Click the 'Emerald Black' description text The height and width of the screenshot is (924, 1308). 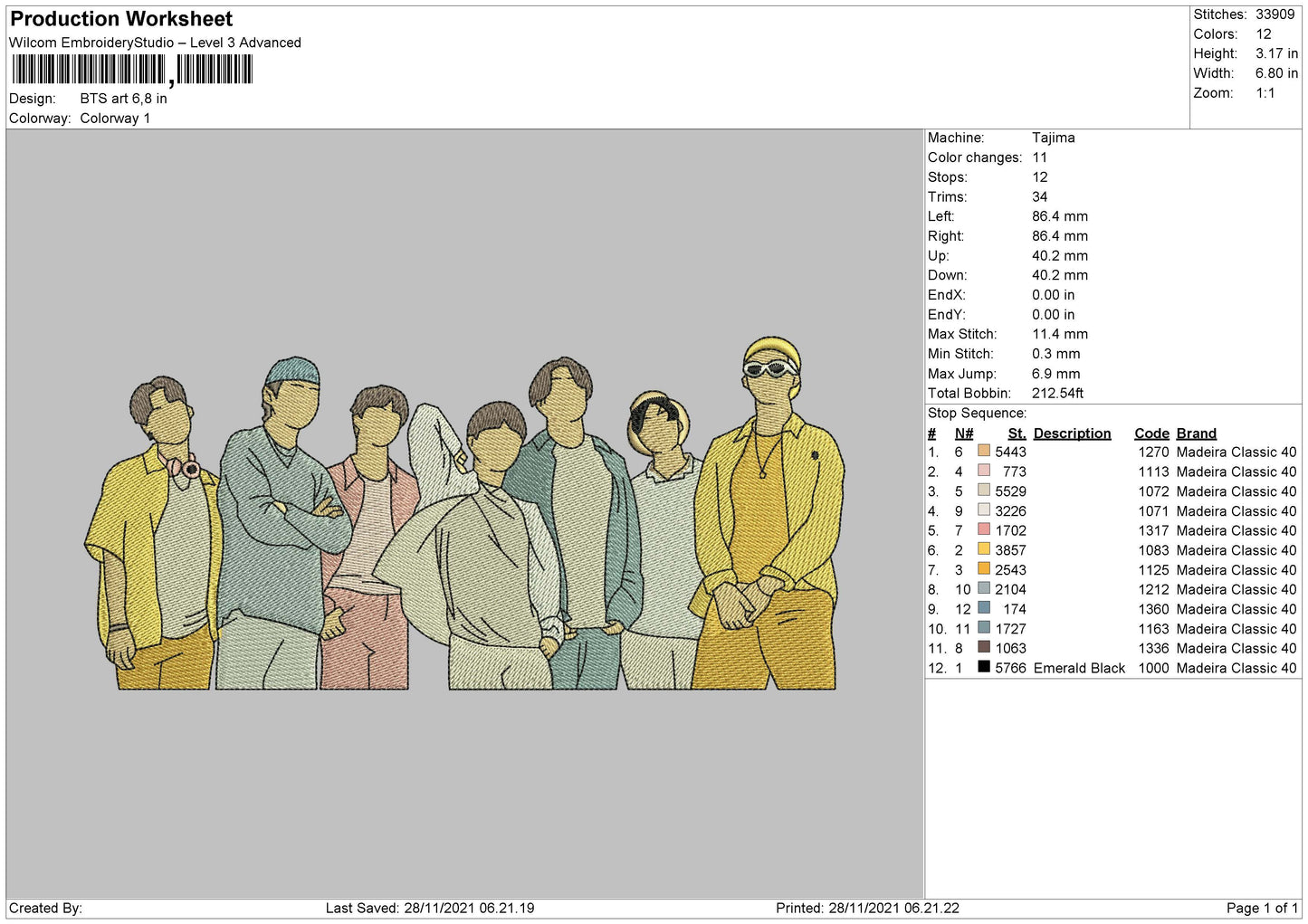[x=1079, y=668]
